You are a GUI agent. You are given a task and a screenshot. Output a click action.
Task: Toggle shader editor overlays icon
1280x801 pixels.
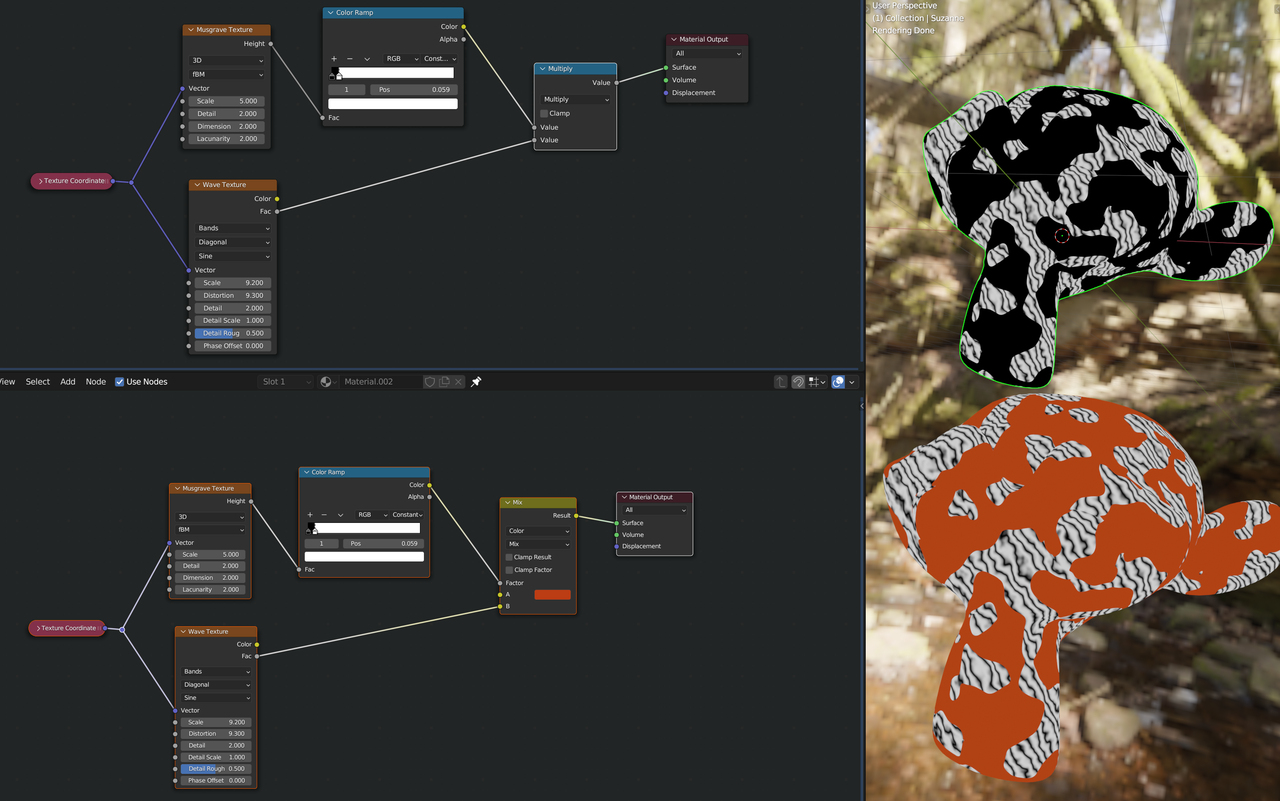[838, 381]
